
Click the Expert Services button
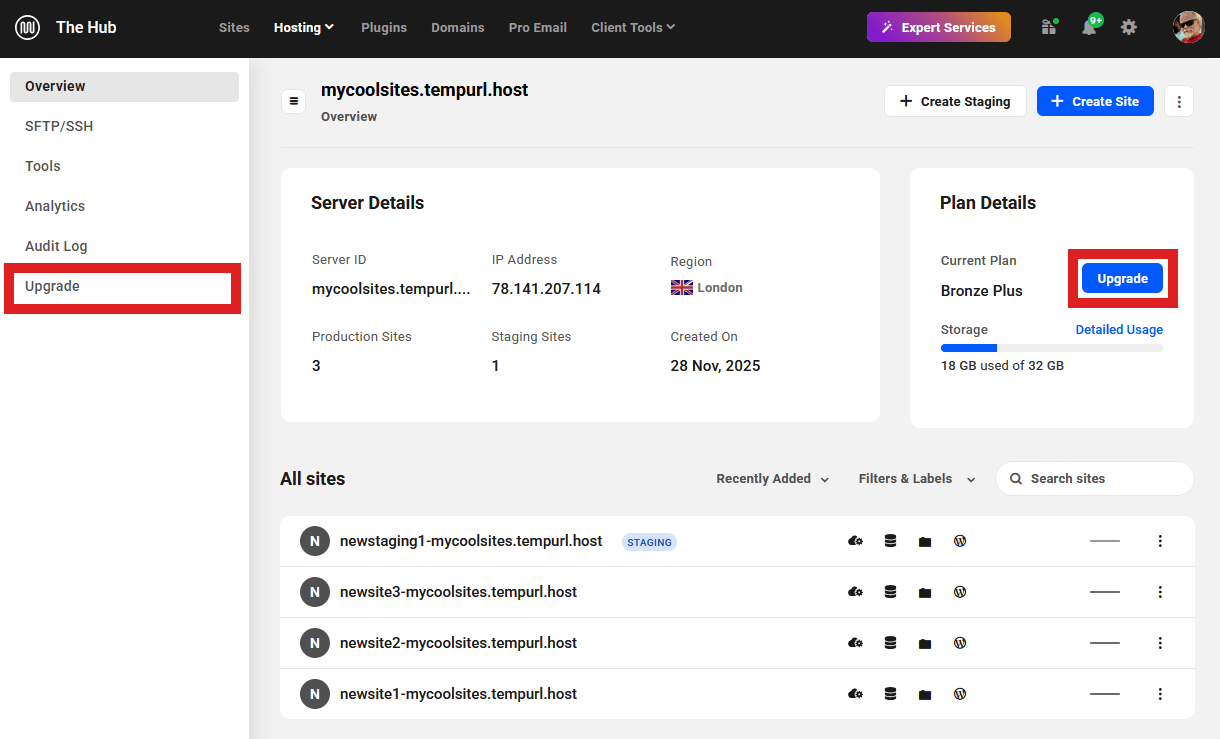939,27
